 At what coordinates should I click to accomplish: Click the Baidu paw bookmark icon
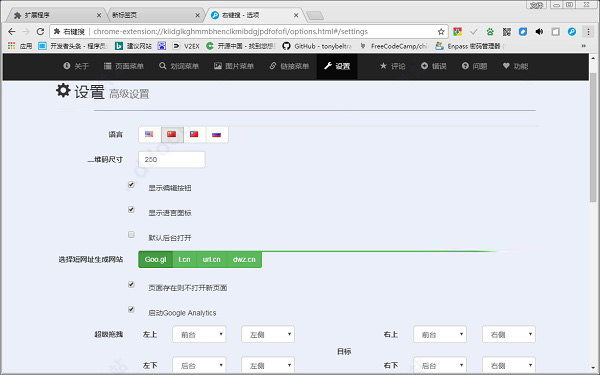(162, 46)
